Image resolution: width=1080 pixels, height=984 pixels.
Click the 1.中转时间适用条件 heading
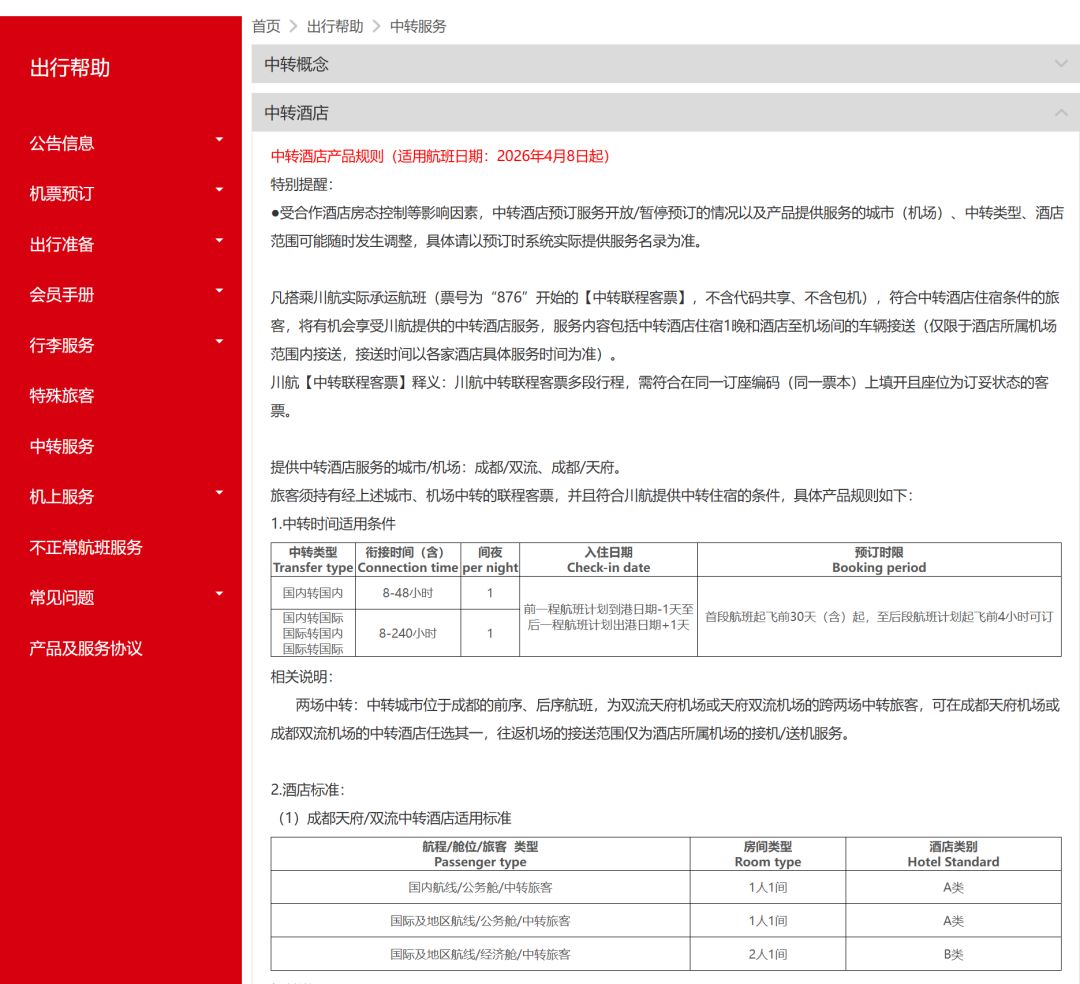click(333, 524)
